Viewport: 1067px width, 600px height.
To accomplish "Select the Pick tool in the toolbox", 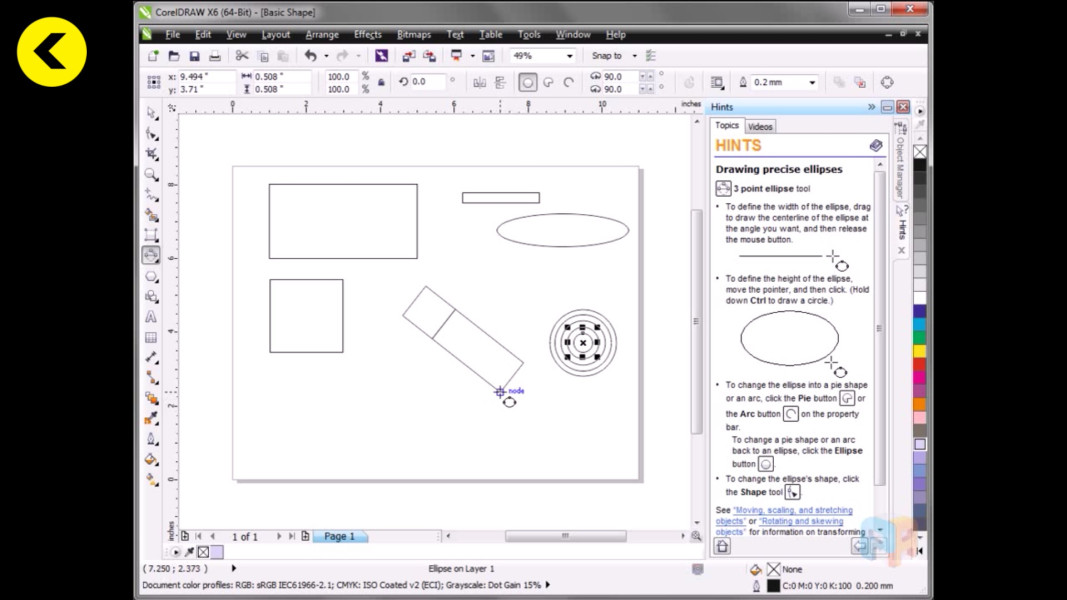I will click(x=151, y=113).
